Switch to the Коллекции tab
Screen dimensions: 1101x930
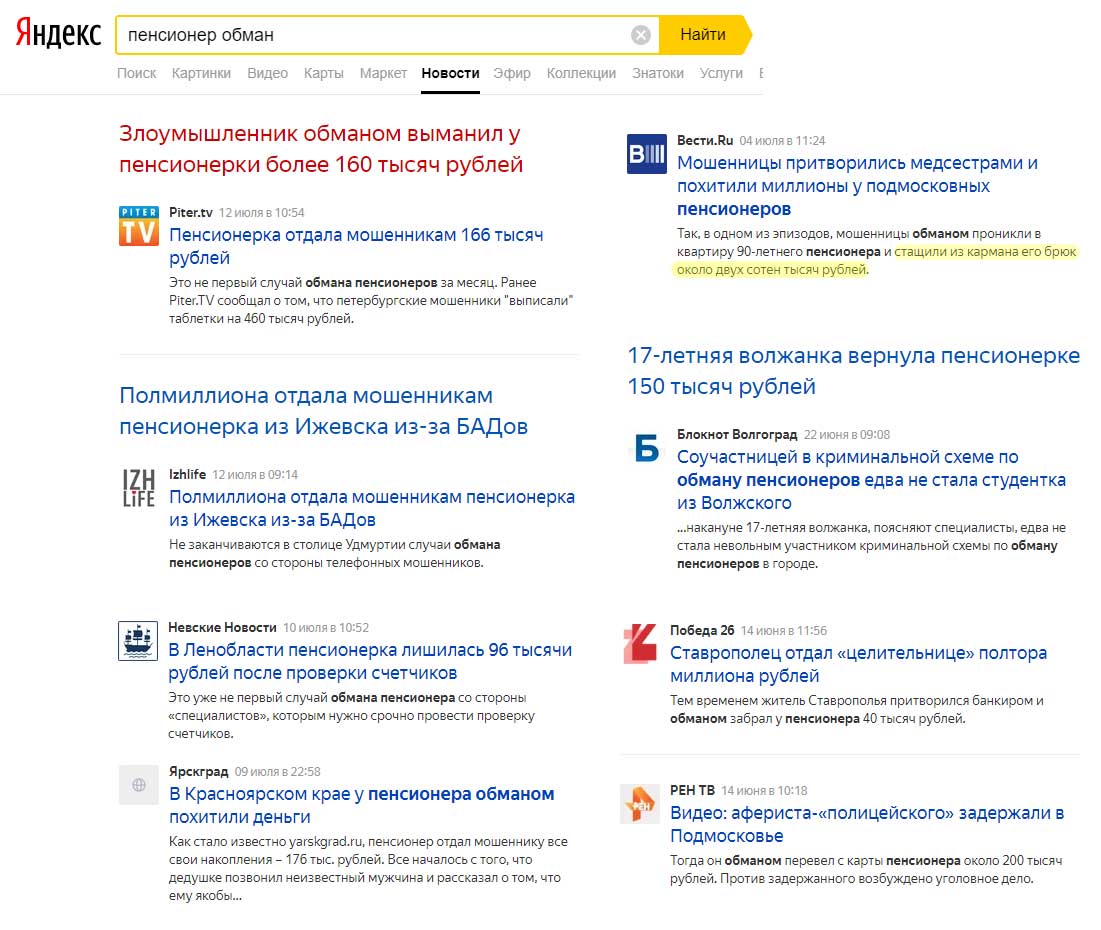tap(581, 73)
